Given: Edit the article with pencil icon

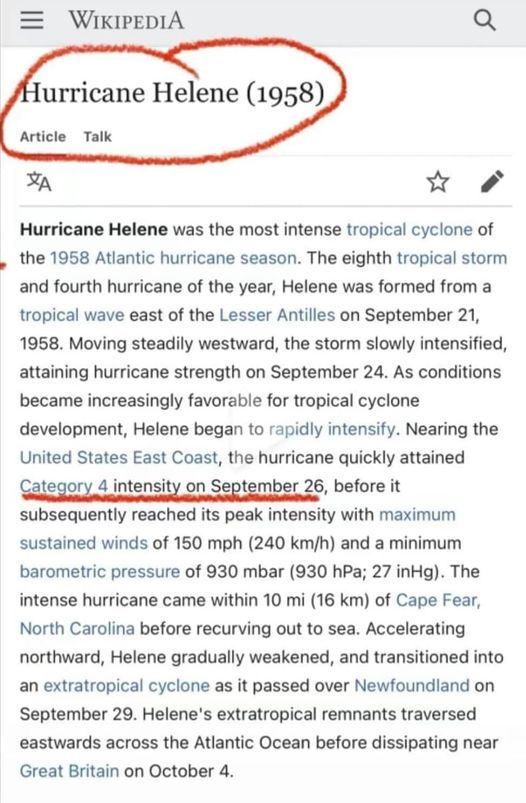Looking at the screenshot, I should point(492,181).
